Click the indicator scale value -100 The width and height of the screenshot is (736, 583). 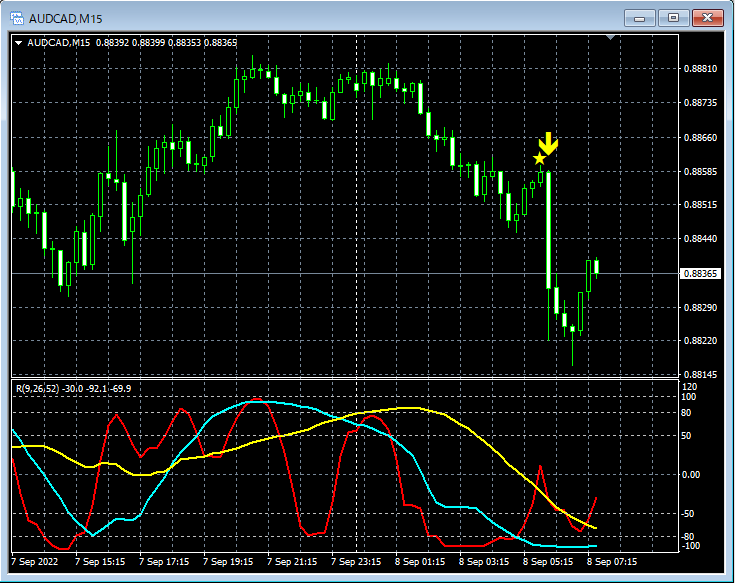(x=690, y=545)
